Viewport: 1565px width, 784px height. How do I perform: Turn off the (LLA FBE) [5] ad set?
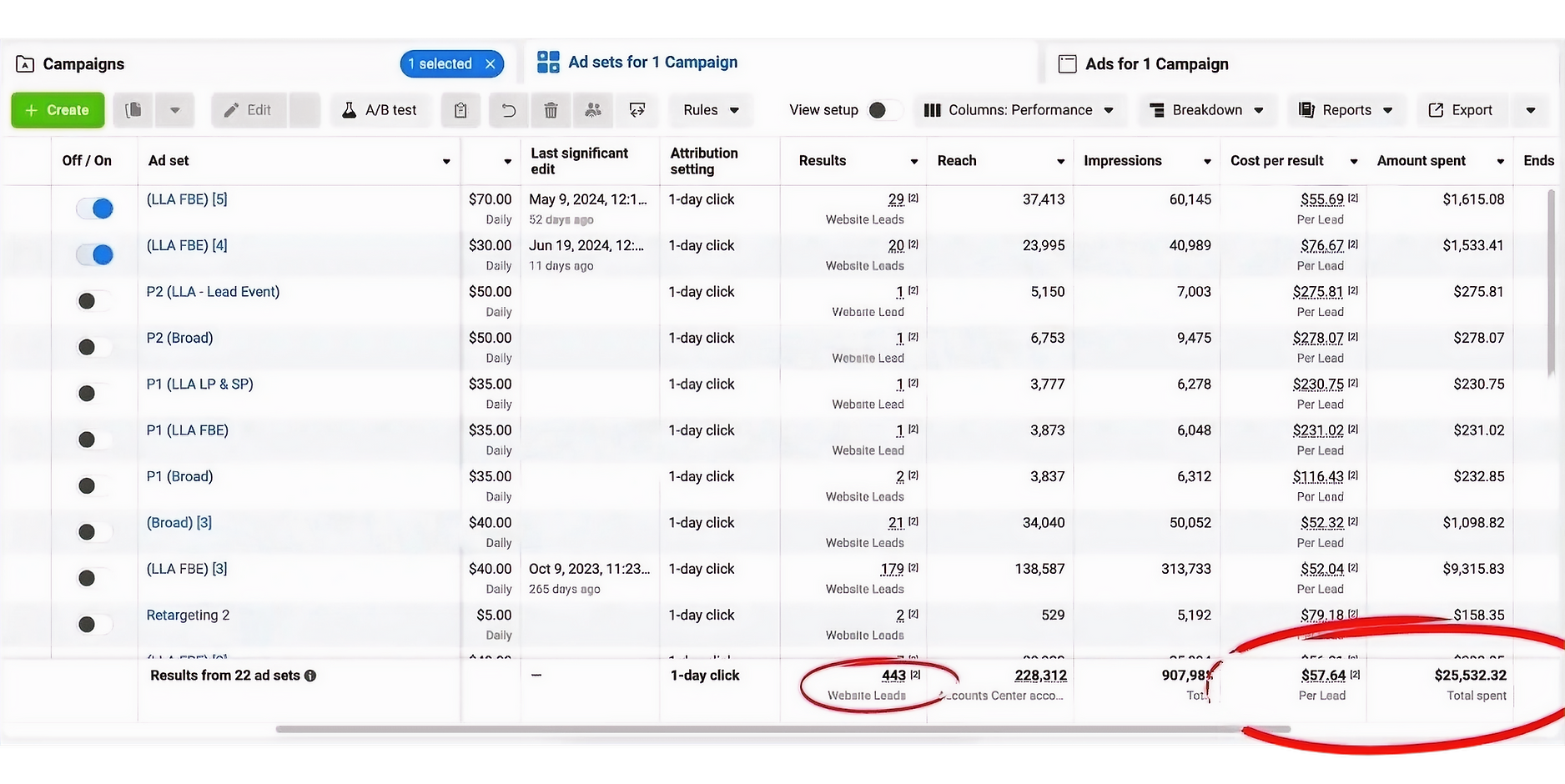tap(94, 209)
